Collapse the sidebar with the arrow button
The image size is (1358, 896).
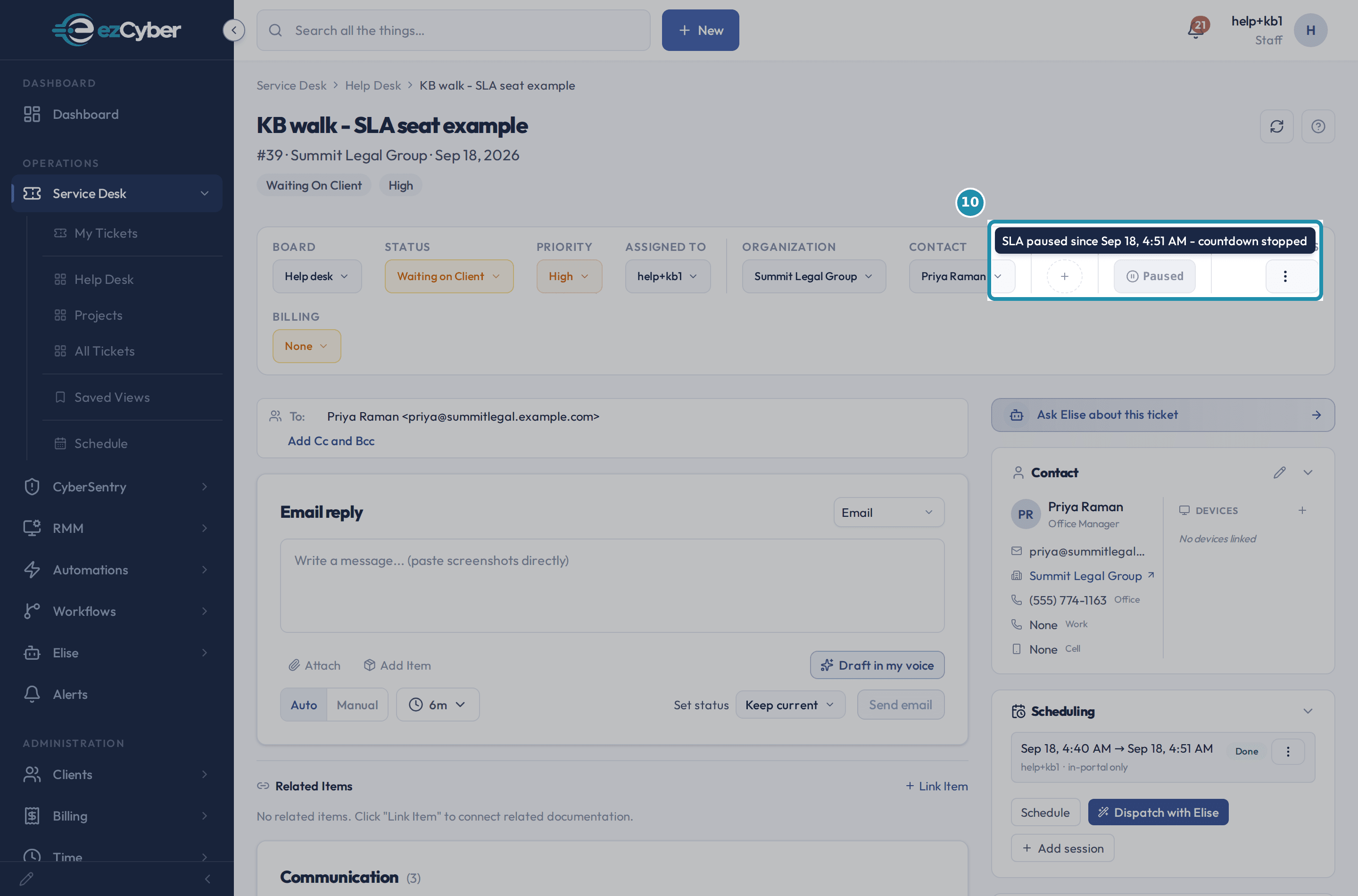pyautogui.click(x=234, y=30)
